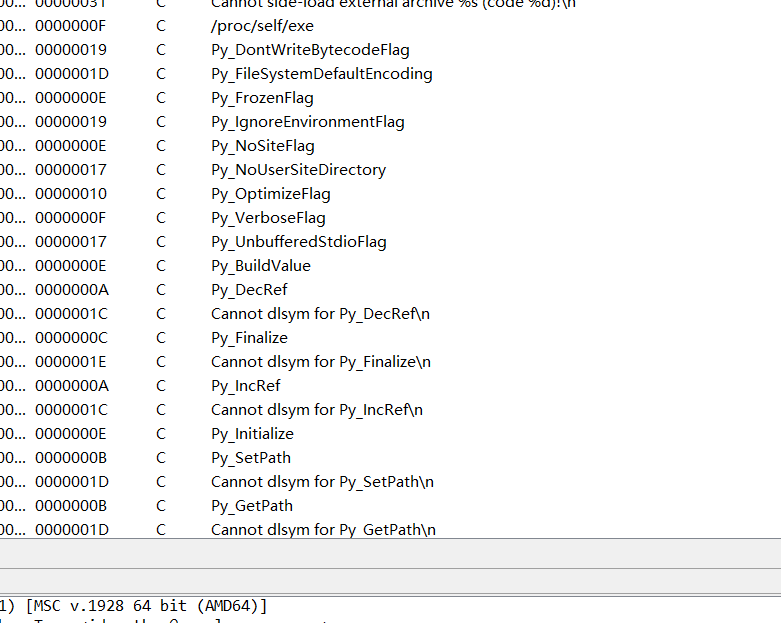This screenshot has height=623, width=781.
Task: Select the Py_NoUserSiteDirectory string
Action: 298,169
